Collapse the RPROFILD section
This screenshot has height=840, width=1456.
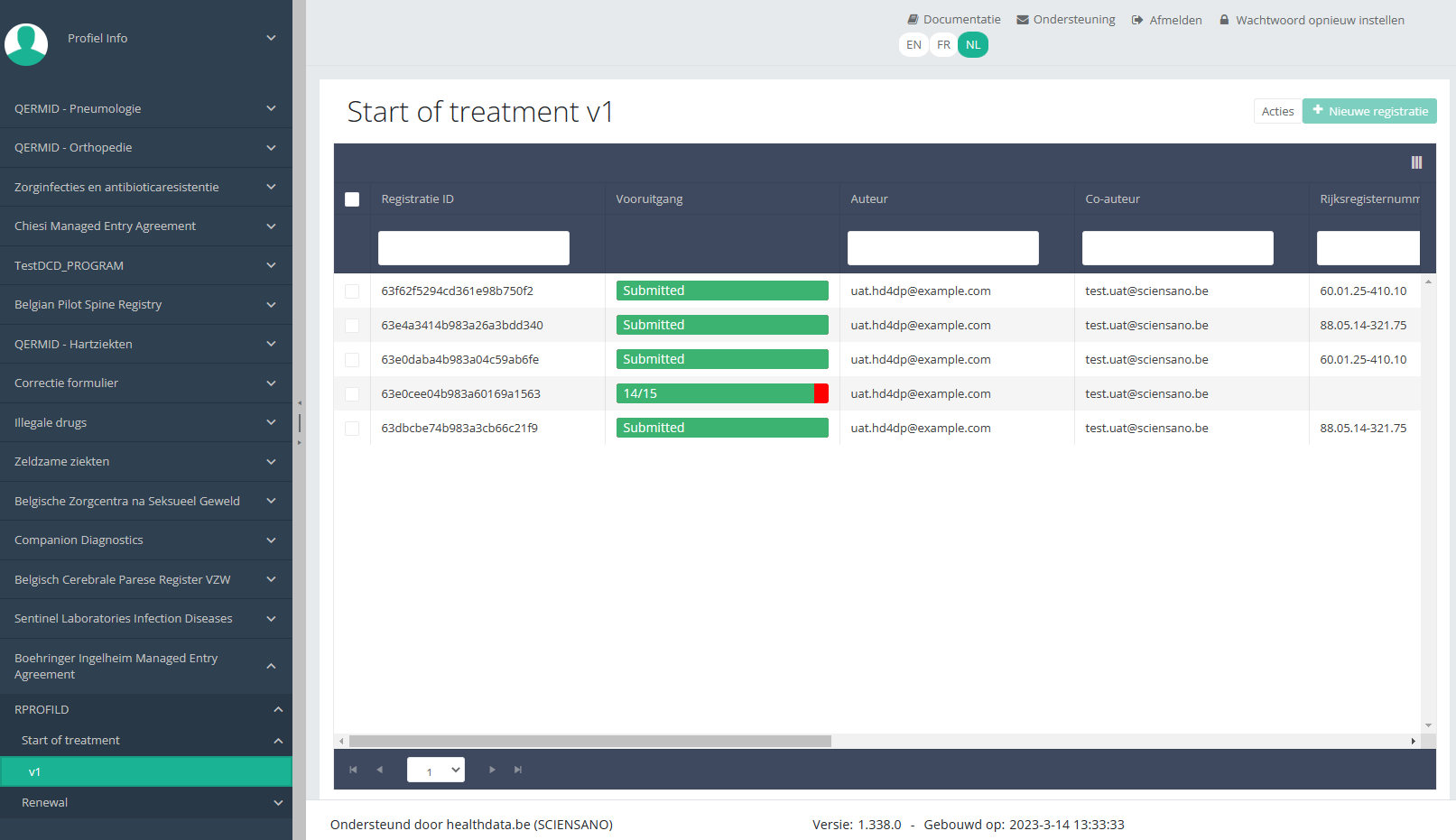pos(145,709)
